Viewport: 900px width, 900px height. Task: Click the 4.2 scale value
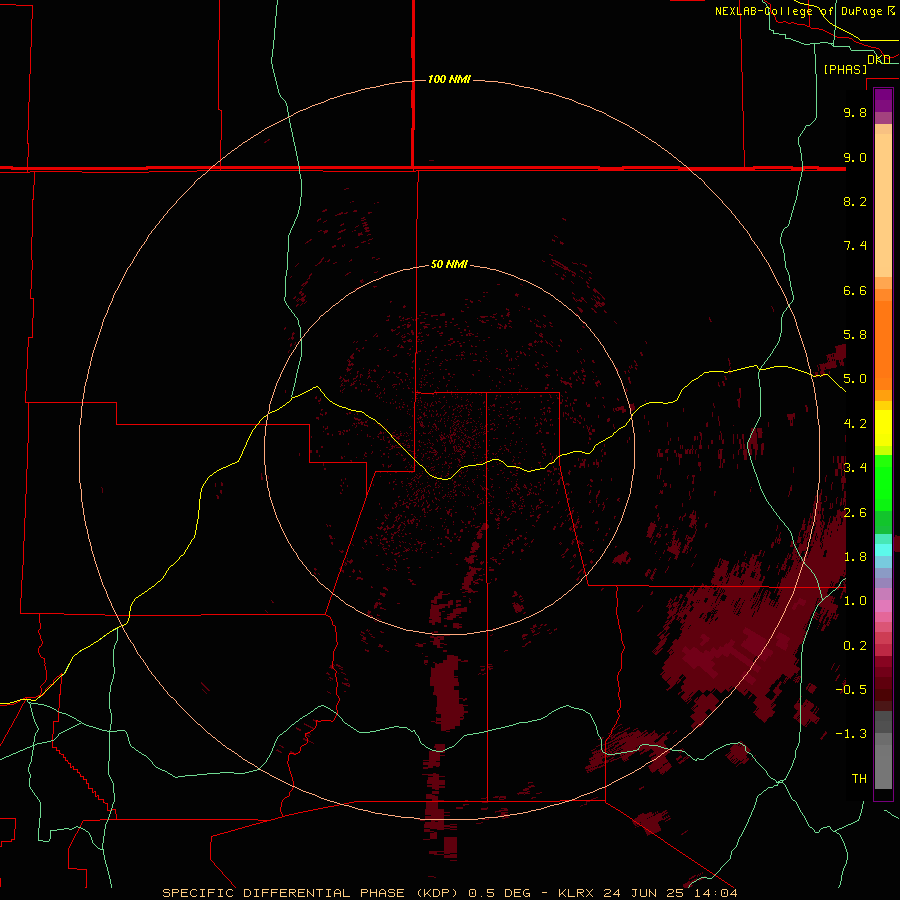tap(855, 424)
